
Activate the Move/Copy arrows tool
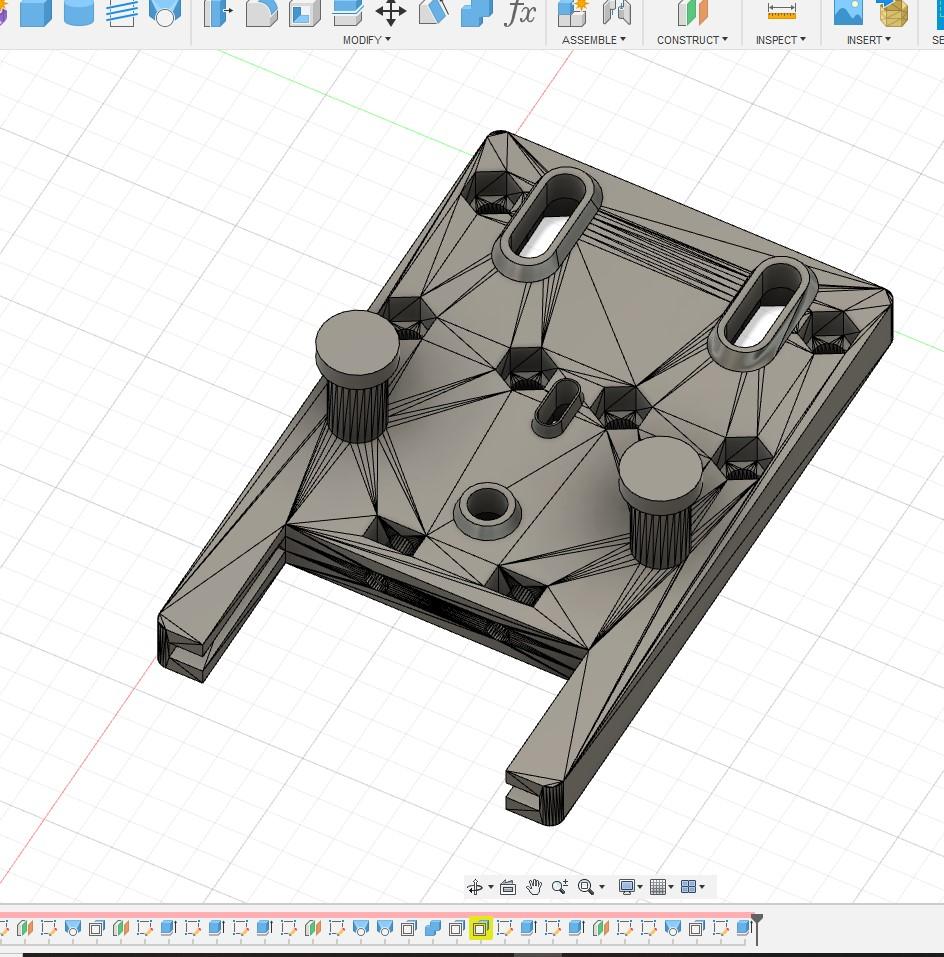pyautogui.click(x=390, y=12)
